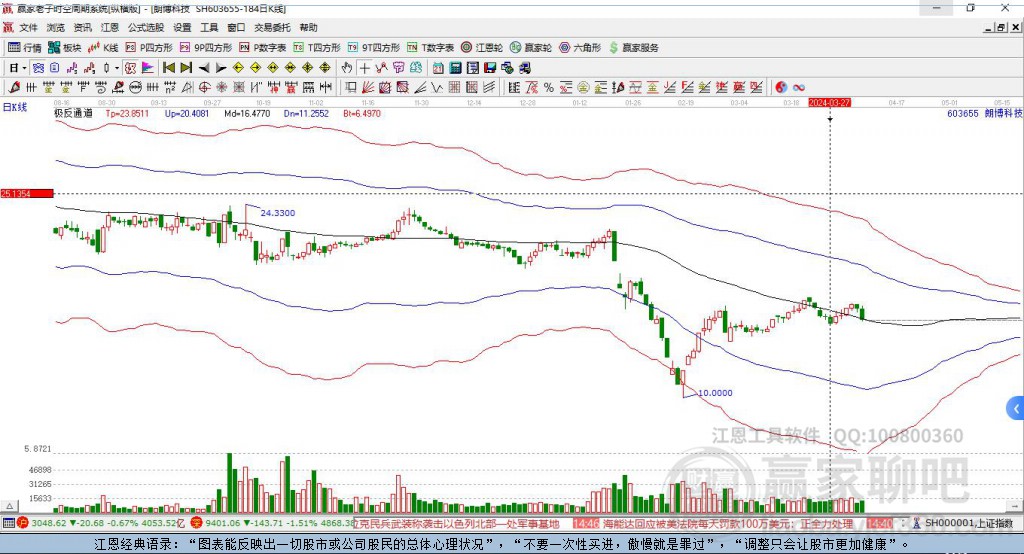Open the 公式选股 menu
Screen dimensions: 1024x554
pyautogui.click(x=146, y=27)
